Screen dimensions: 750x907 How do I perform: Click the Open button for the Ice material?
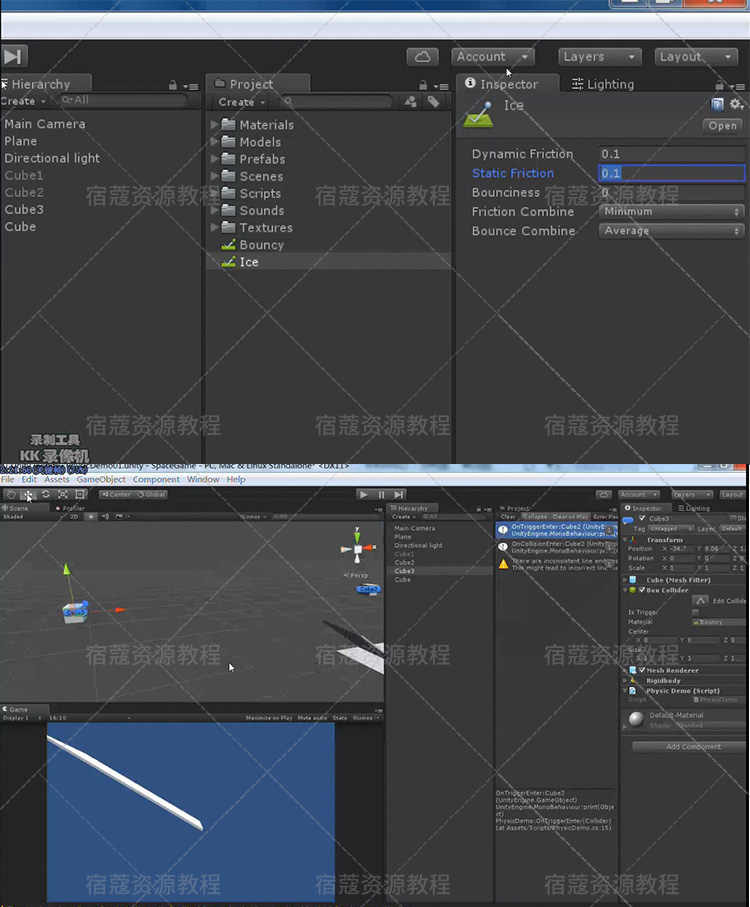(x=723, y=126)
